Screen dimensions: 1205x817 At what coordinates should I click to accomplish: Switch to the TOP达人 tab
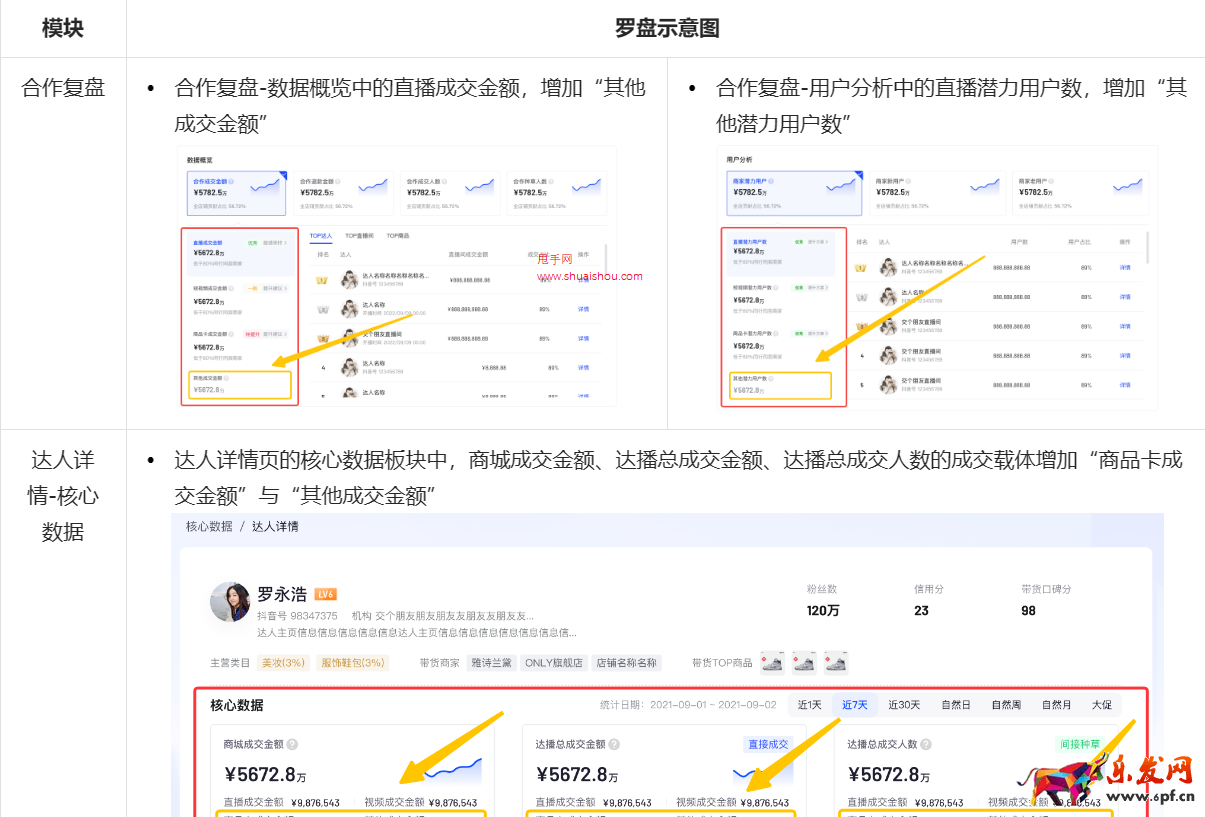pyautogui.click(x=321, y=236)
